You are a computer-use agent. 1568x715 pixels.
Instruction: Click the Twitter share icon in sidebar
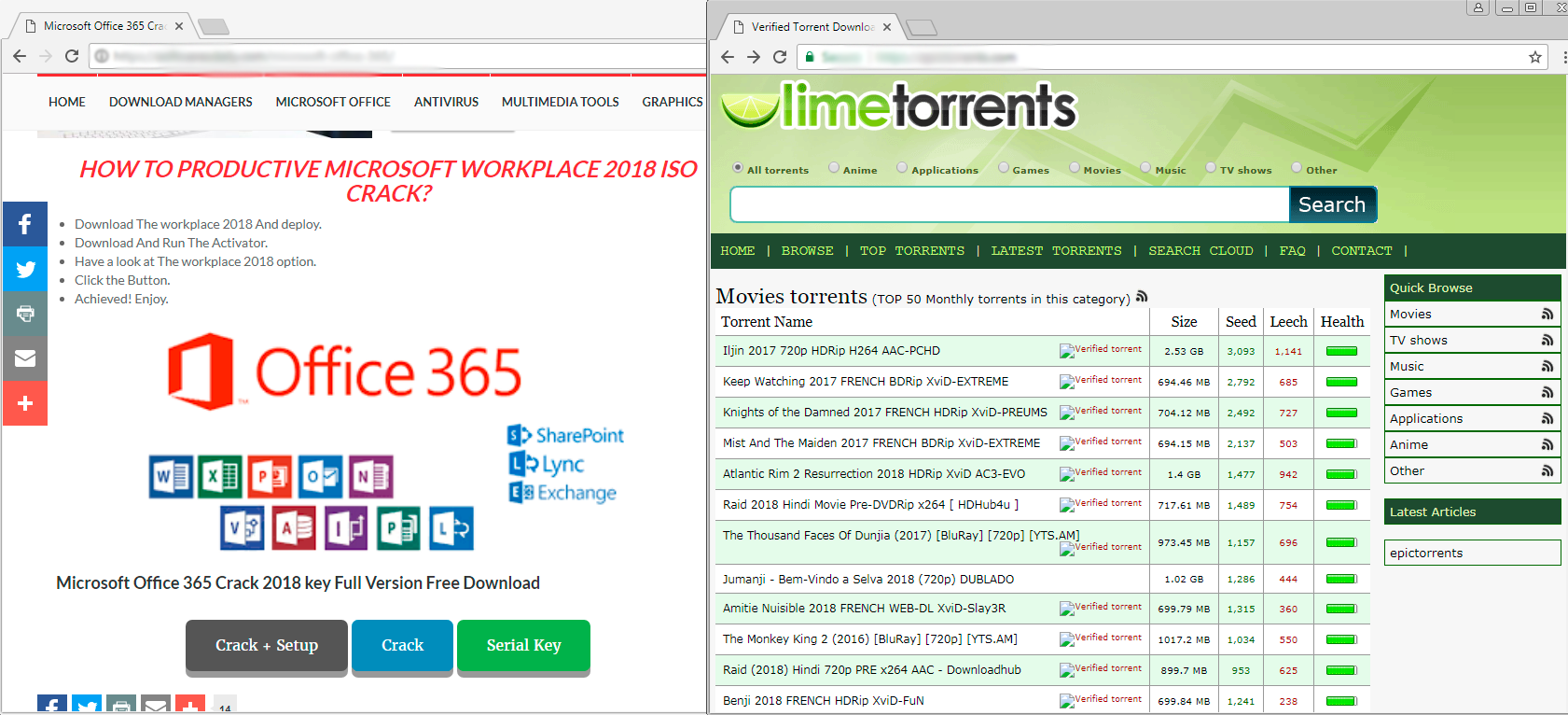pos(25,269)
